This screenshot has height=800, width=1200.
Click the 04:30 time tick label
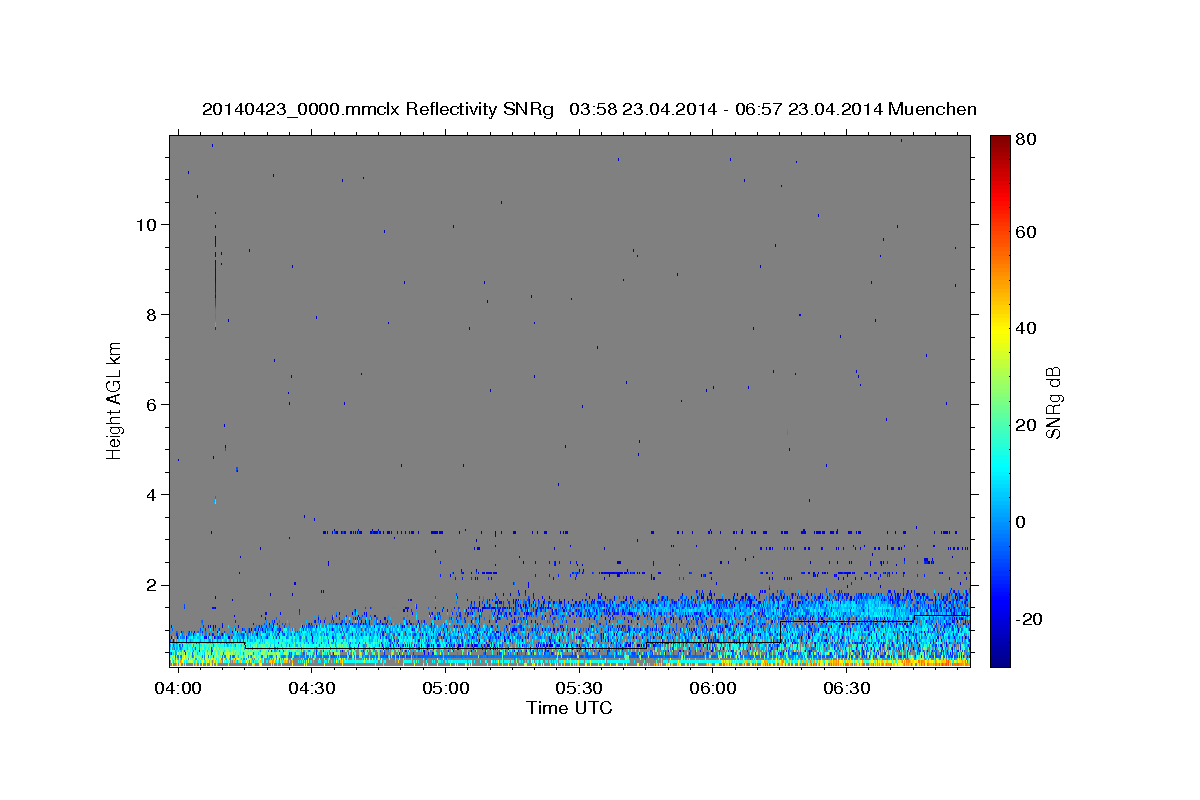pos(311,689)
